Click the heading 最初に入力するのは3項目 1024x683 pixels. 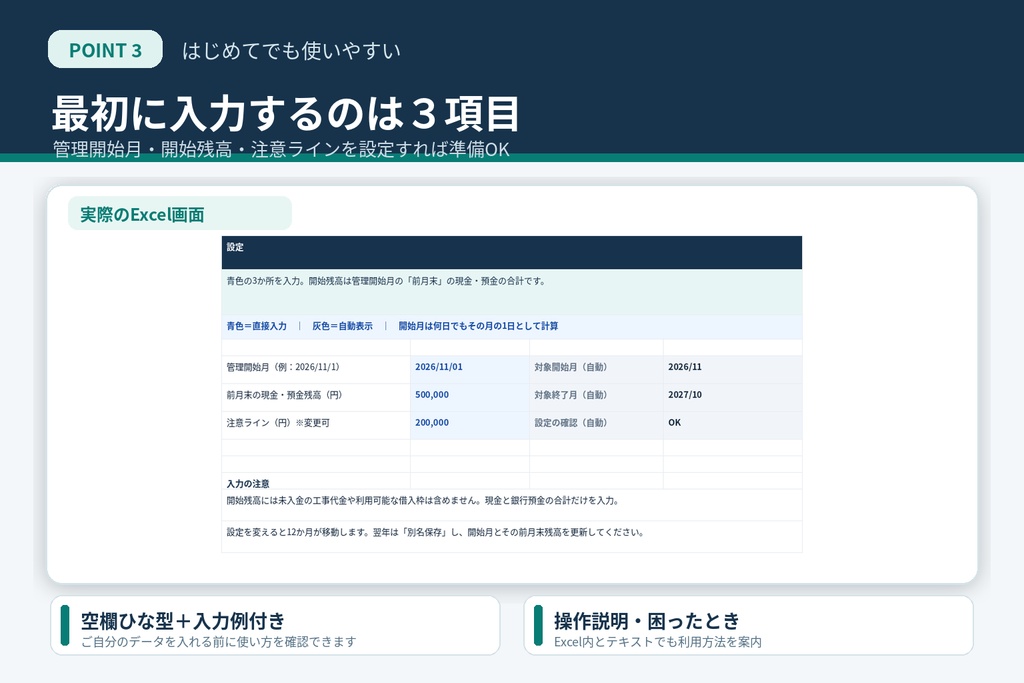tap(286, 114)
